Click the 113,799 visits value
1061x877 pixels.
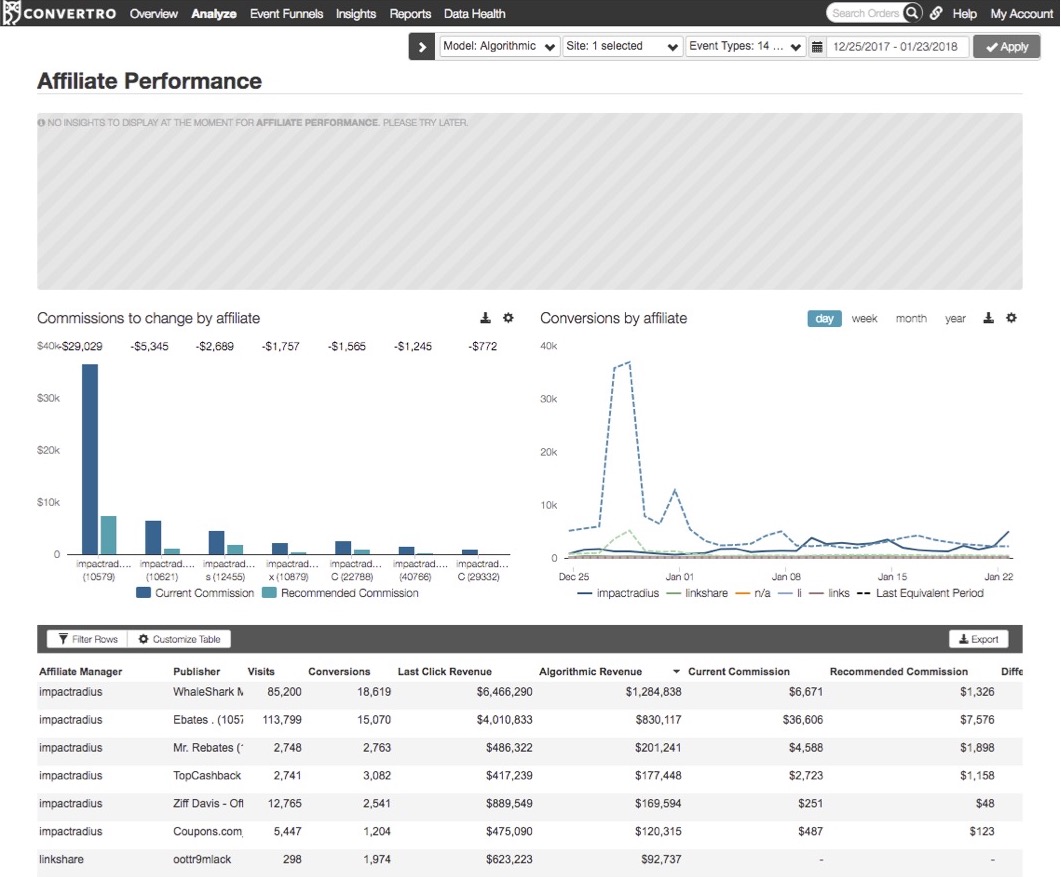pos(282,719)
